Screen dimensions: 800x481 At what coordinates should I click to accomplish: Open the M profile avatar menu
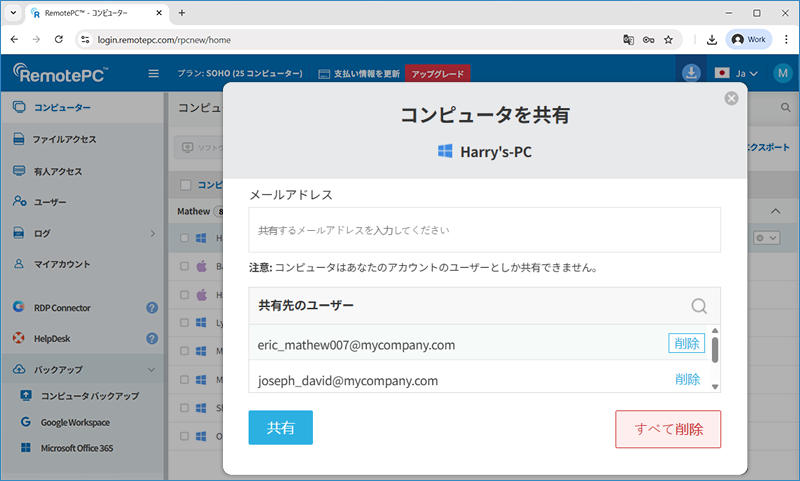point(783,73)
